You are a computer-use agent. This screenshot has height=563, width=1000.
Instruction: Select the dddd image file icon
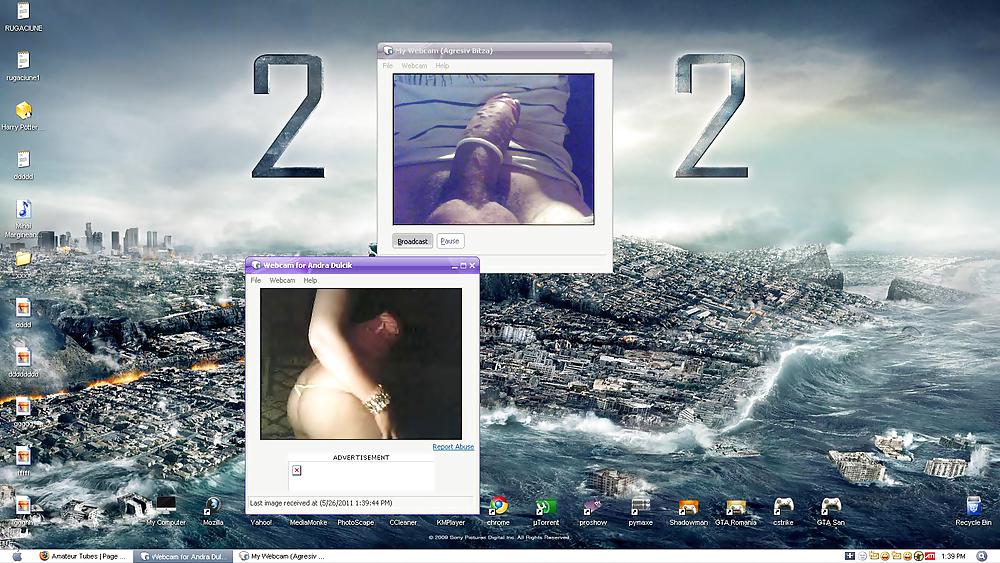click(24, 308)
